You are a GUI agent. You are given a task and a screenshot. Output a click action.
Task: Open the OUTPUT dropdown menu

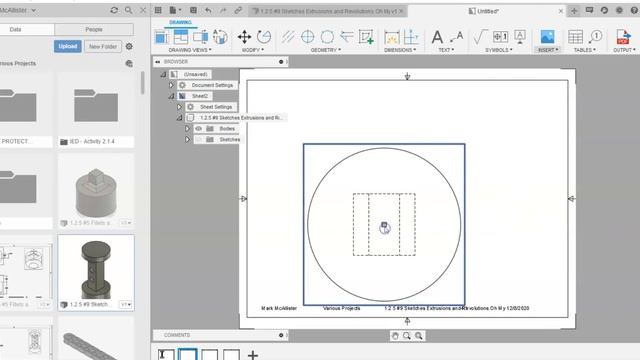pos(624,50)
